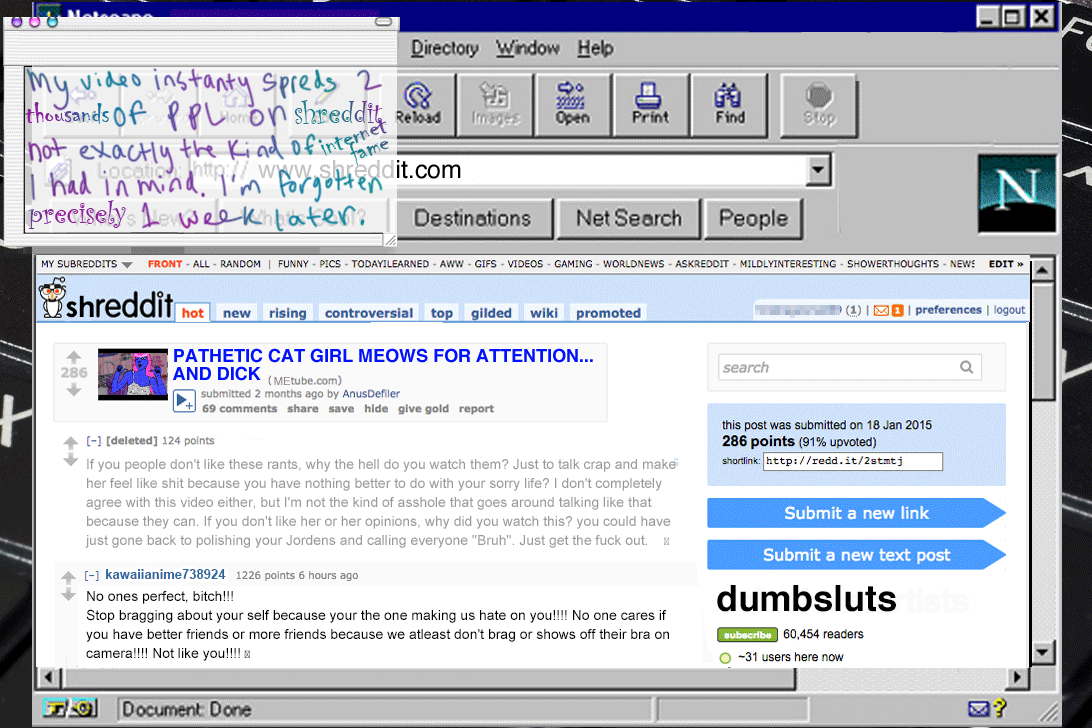Open the Directory menu

444,48
